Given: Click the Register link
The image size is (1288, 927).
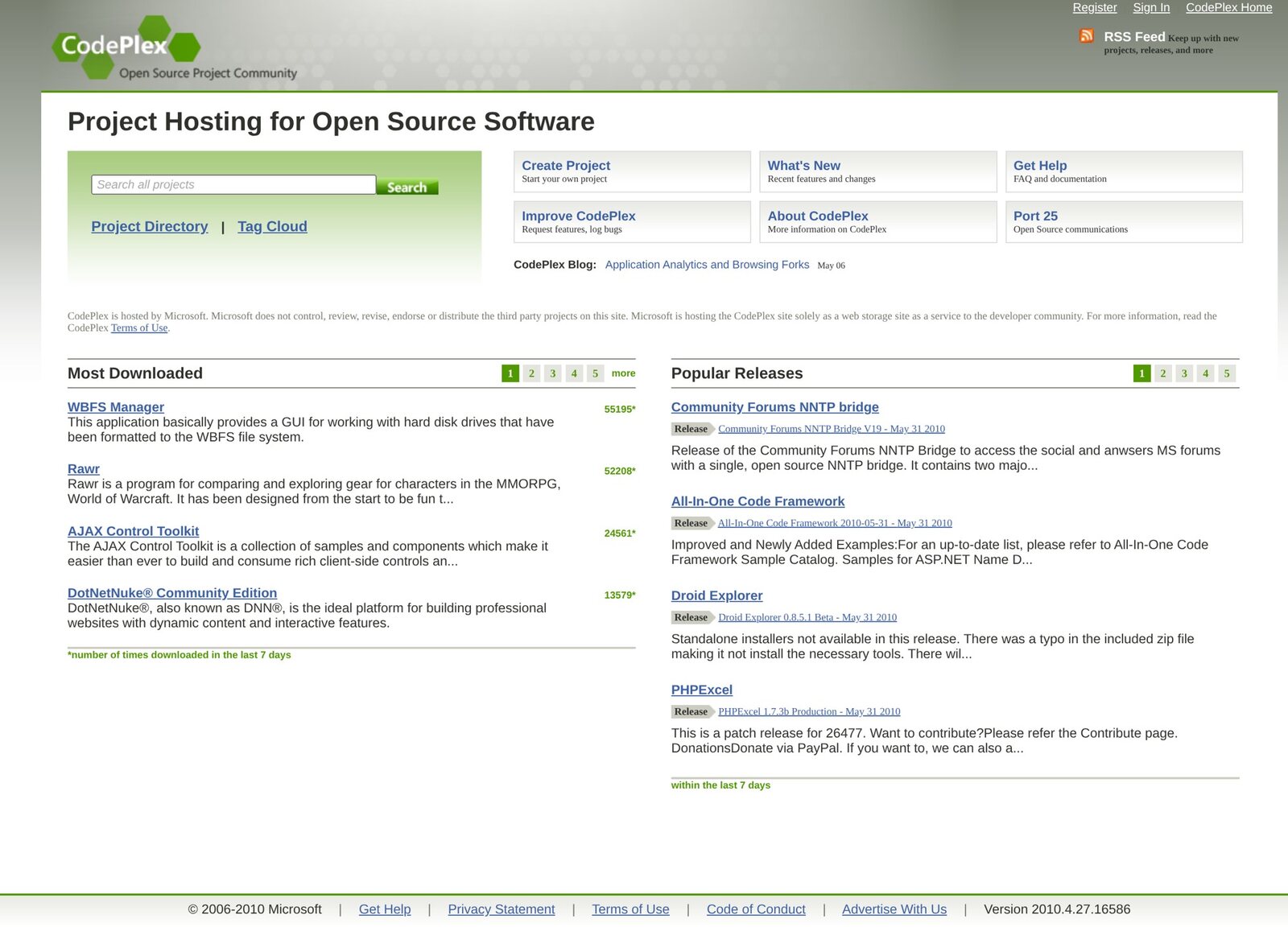Looking at the screenshot, I should 1094,7.
